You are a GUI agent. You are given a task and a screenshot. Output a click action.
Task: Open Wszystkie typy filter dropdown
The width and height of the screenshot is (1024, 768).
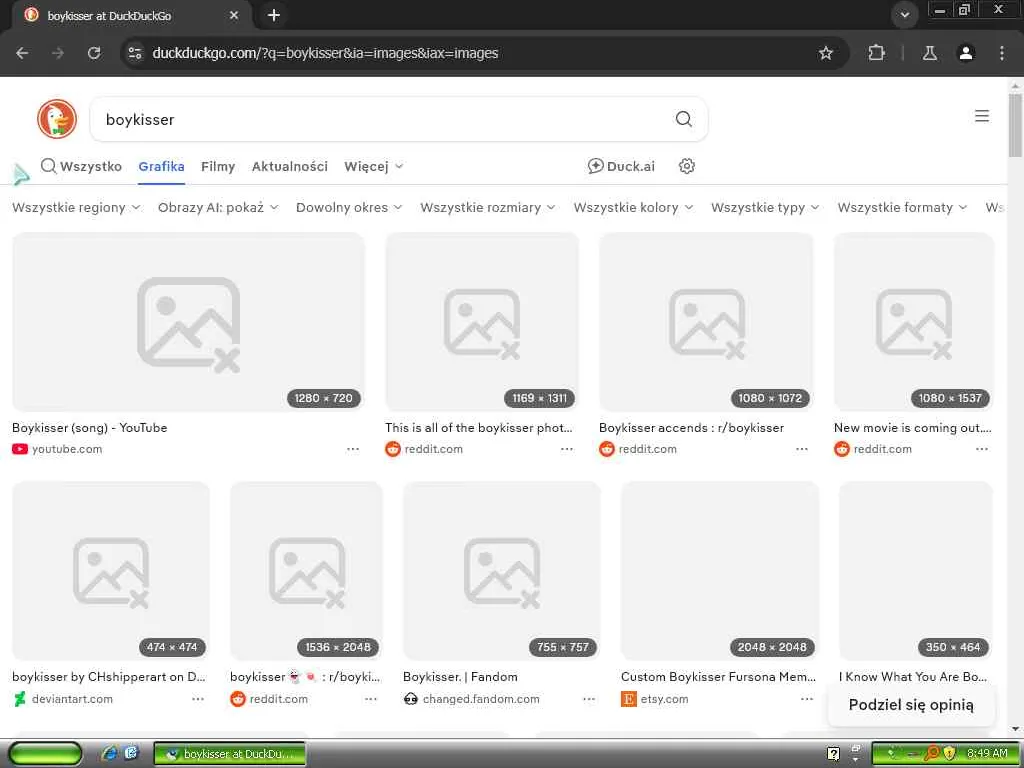765,207
